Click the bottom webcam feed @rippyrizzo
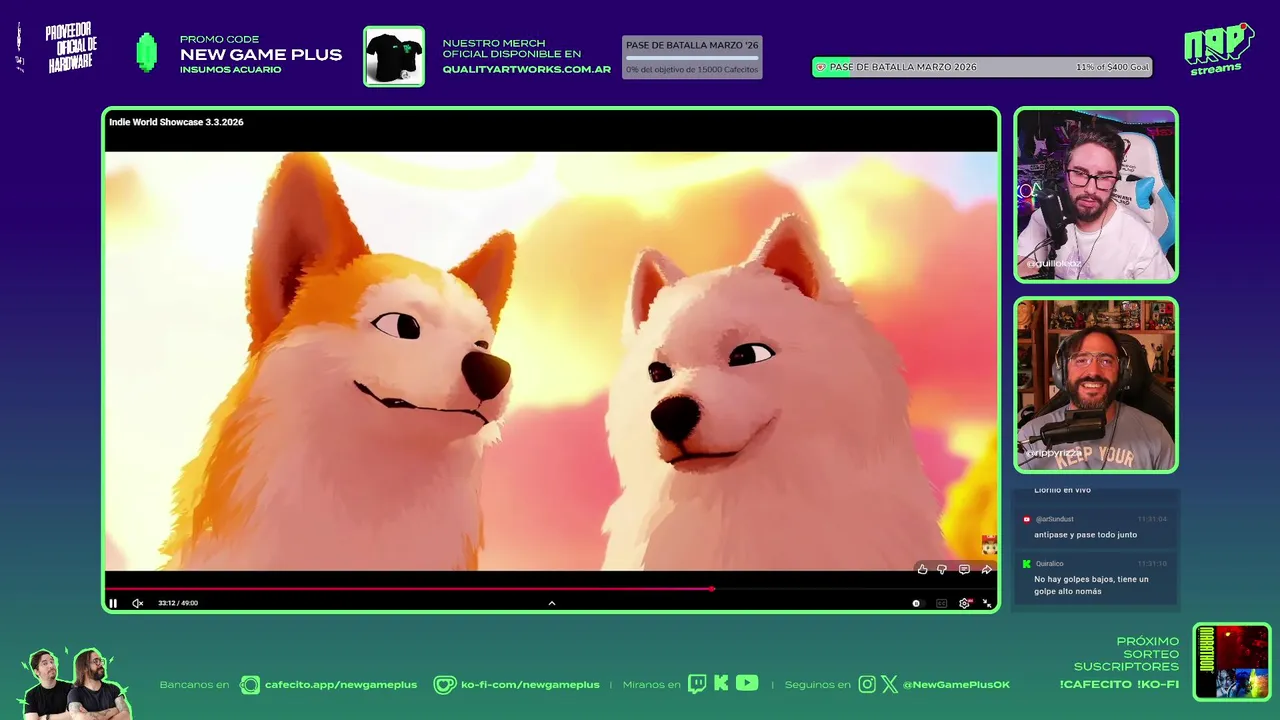Screen dimensions: 1280x720 1096,385
